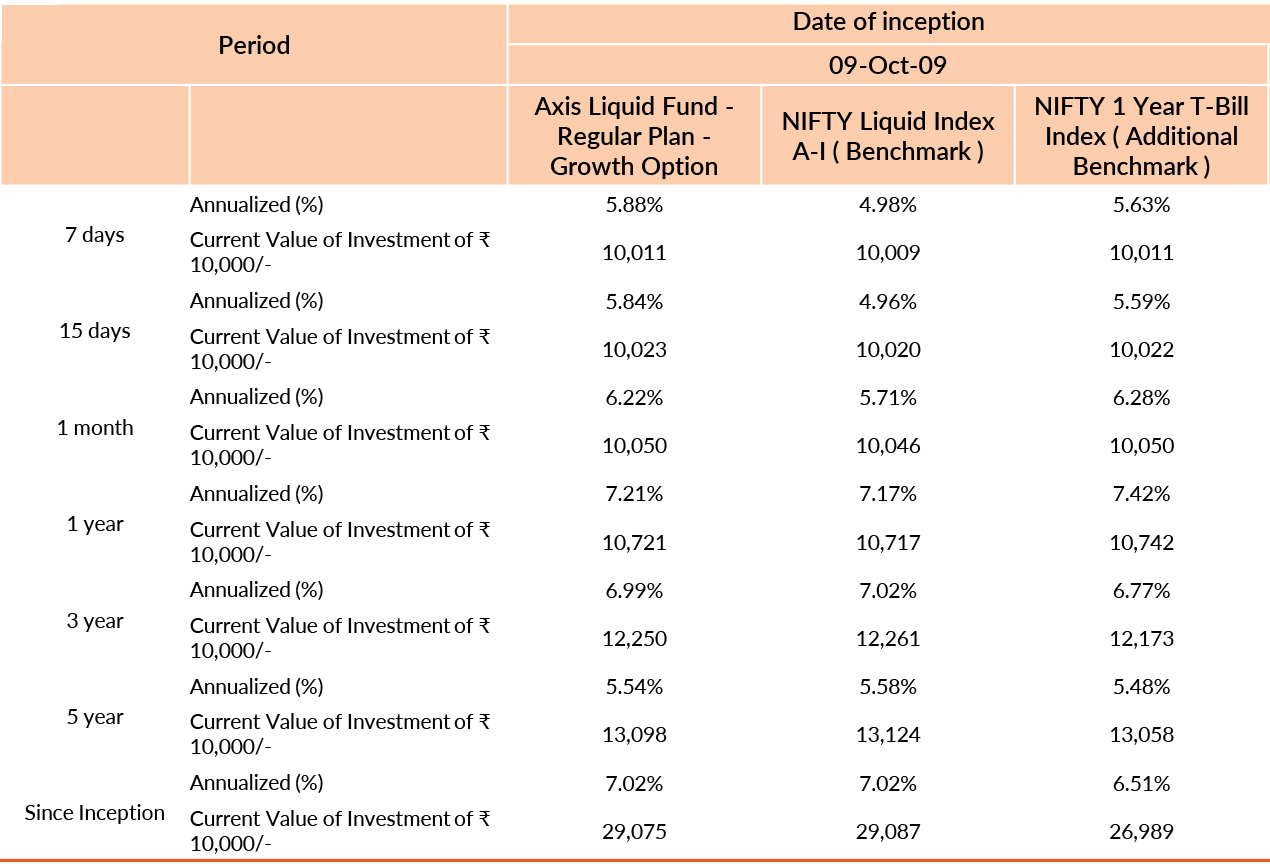Click the 26,989 T-Bill index value
The width and height of the screenshot is (1270, 864).
coord(1141,831)
